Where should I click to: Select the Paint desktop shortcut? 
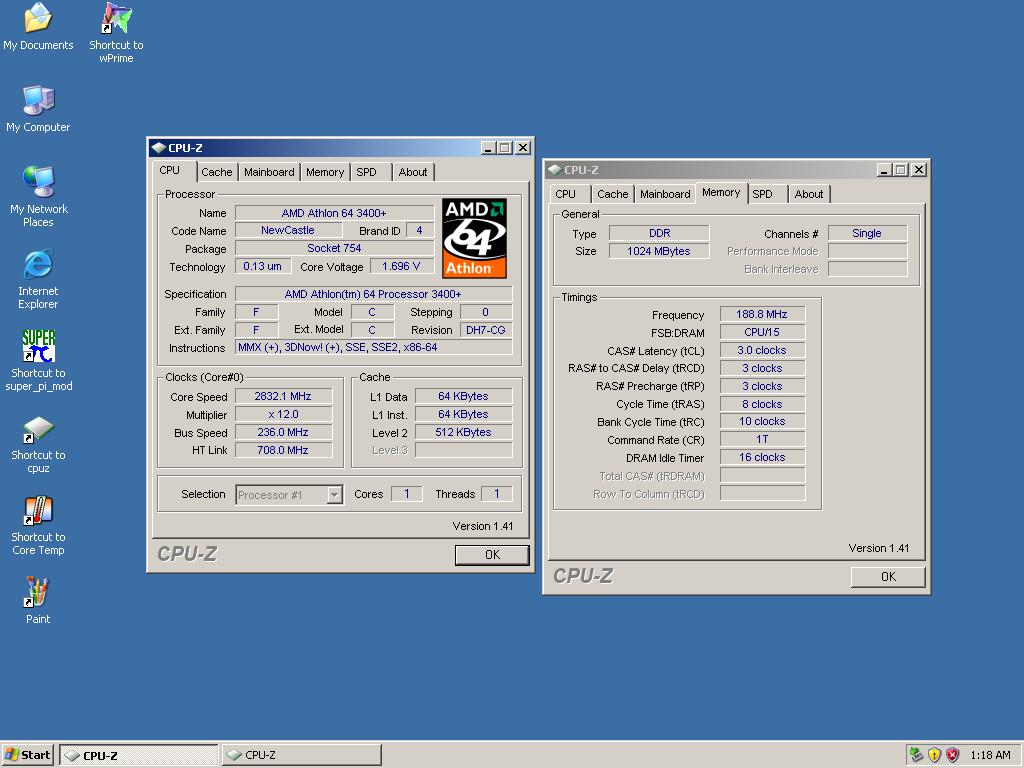pyautogui.click(x=38, y=600)
